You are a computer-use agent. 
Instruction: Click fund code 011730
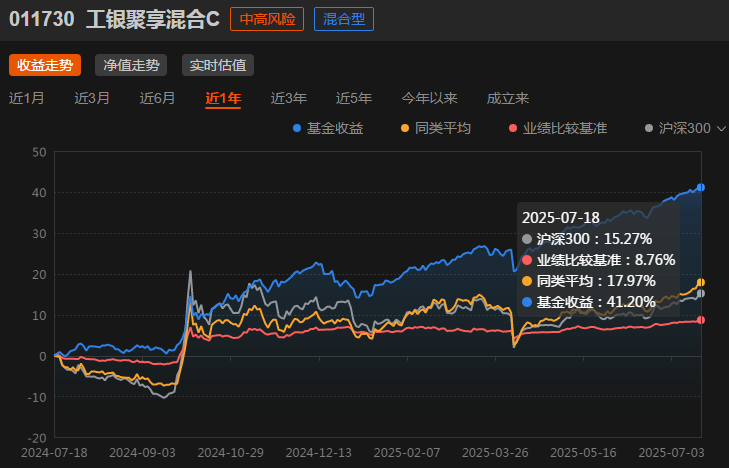[42, 20]
